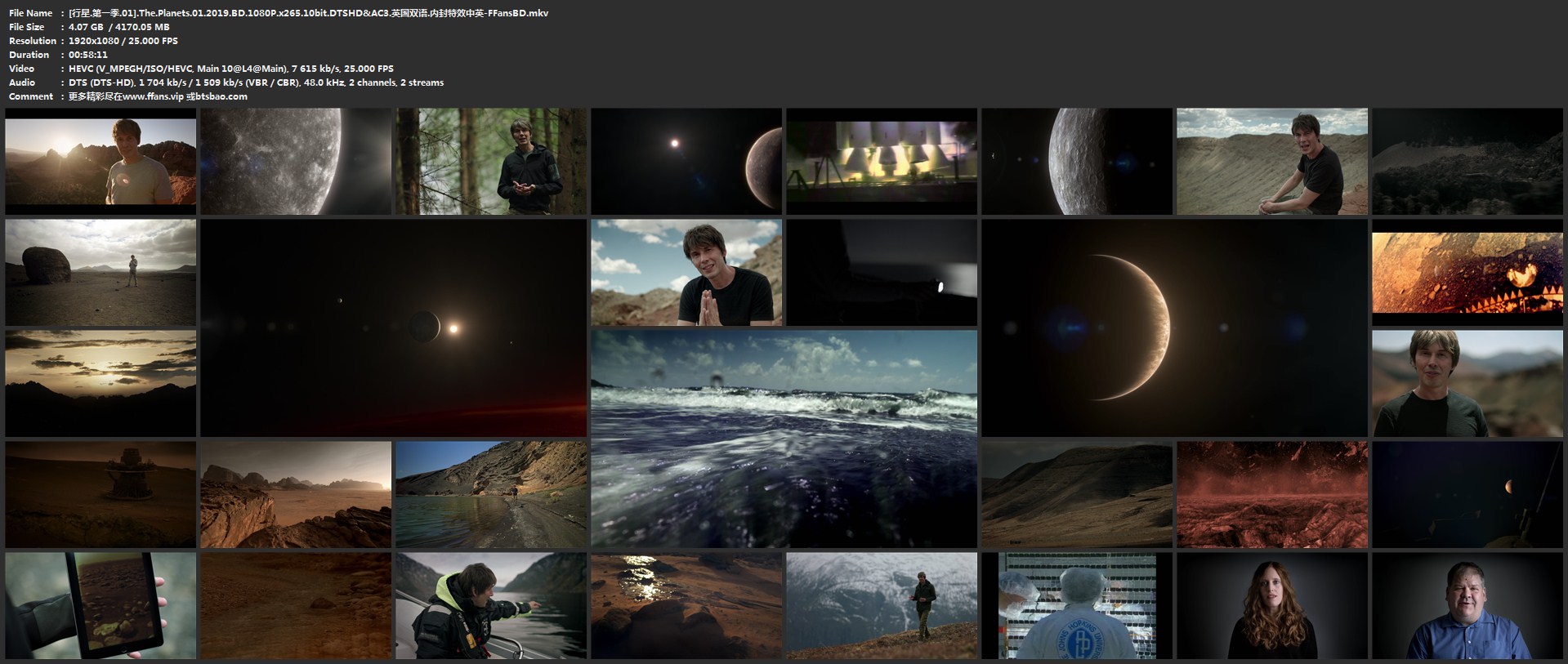Open thumbnail of person beside large boulder

pyautogui.click(x=101, y=272)
